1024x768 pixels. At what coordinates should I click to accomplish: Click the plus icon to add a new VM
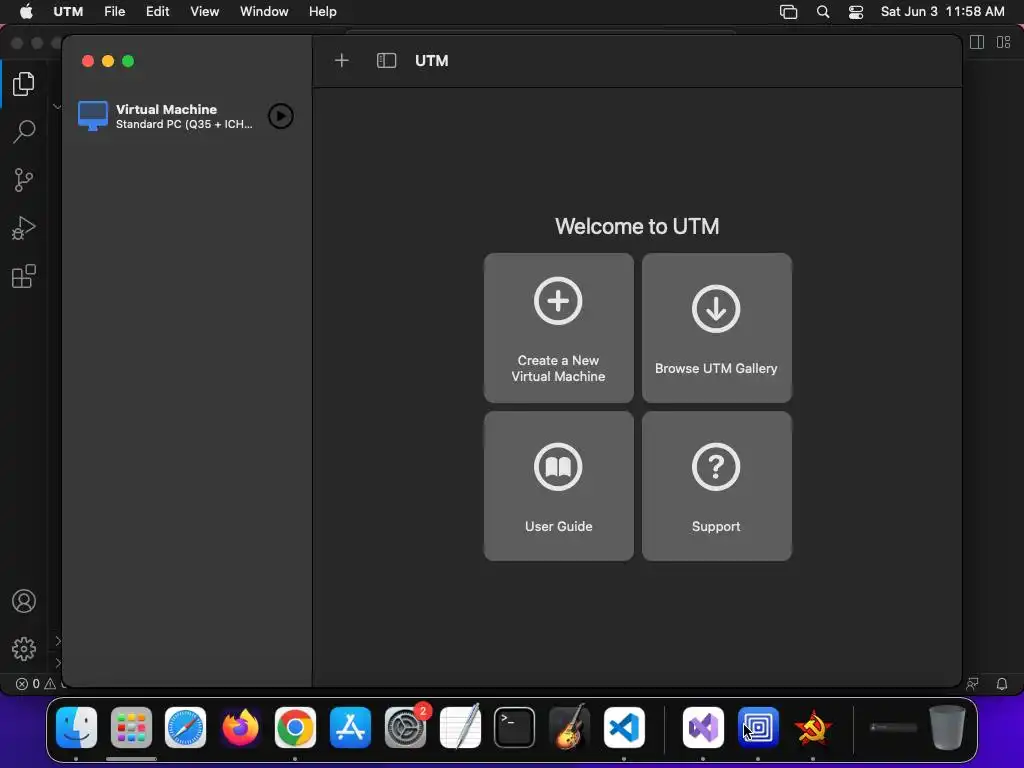(342, 61)
